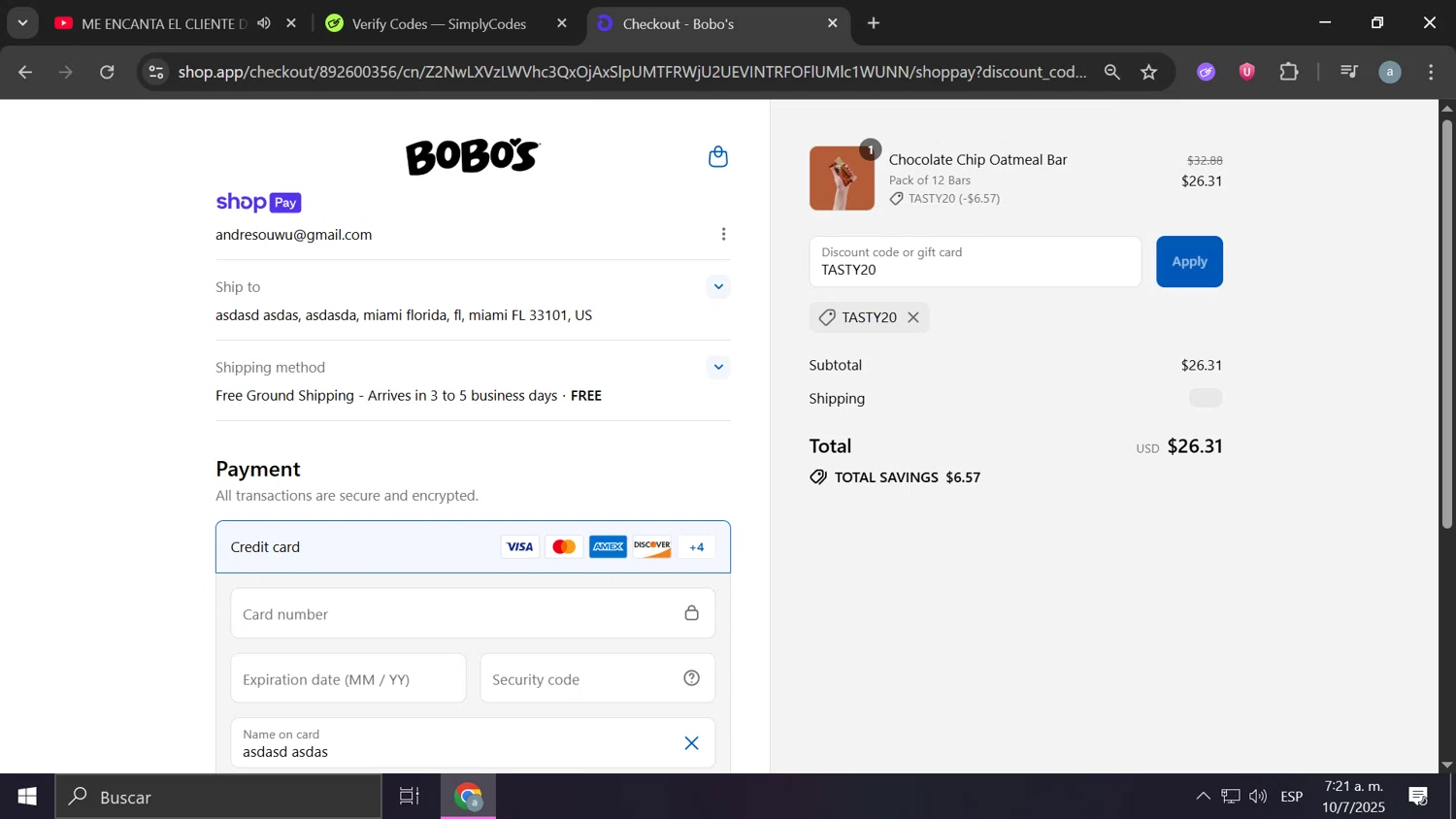Open the Extensions puzzle menu
Image resolution: width=1456 pixels, height=819 pixels.
coord(1289,72)
